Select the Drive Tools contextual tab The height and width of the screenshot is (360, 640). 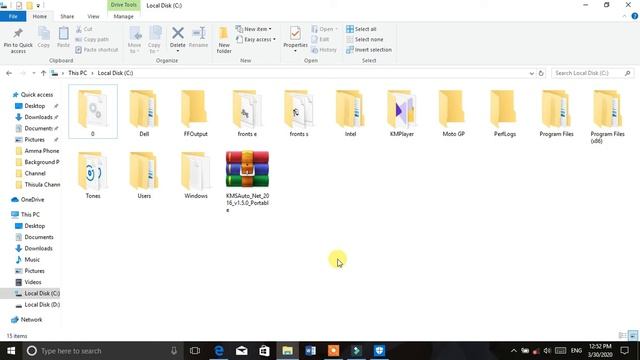tap(123, 5)
